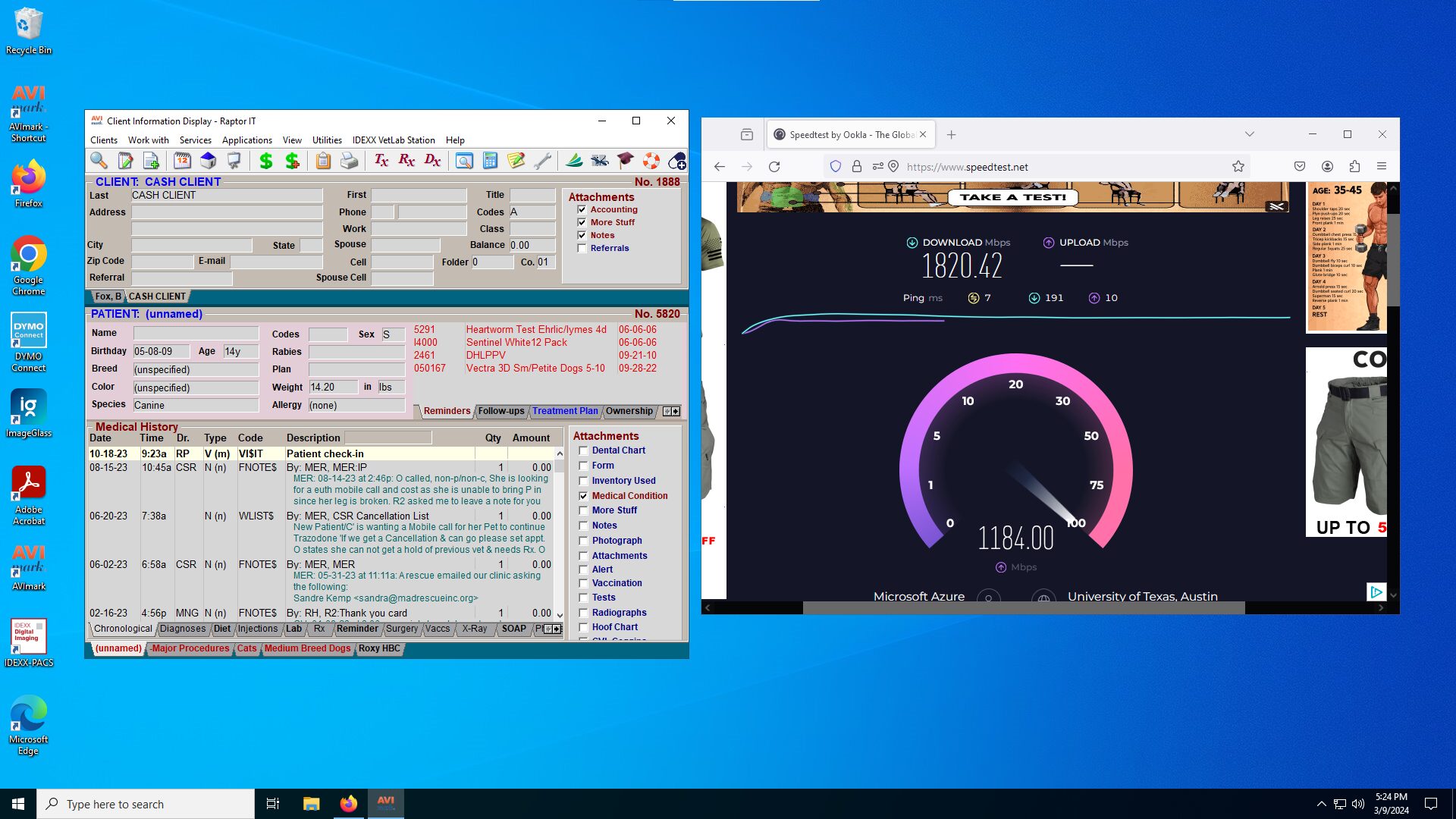The image size is (1456, 819).
Task: Open the appointment calendar toolbar icon
Action: click(x=182, y=161)
